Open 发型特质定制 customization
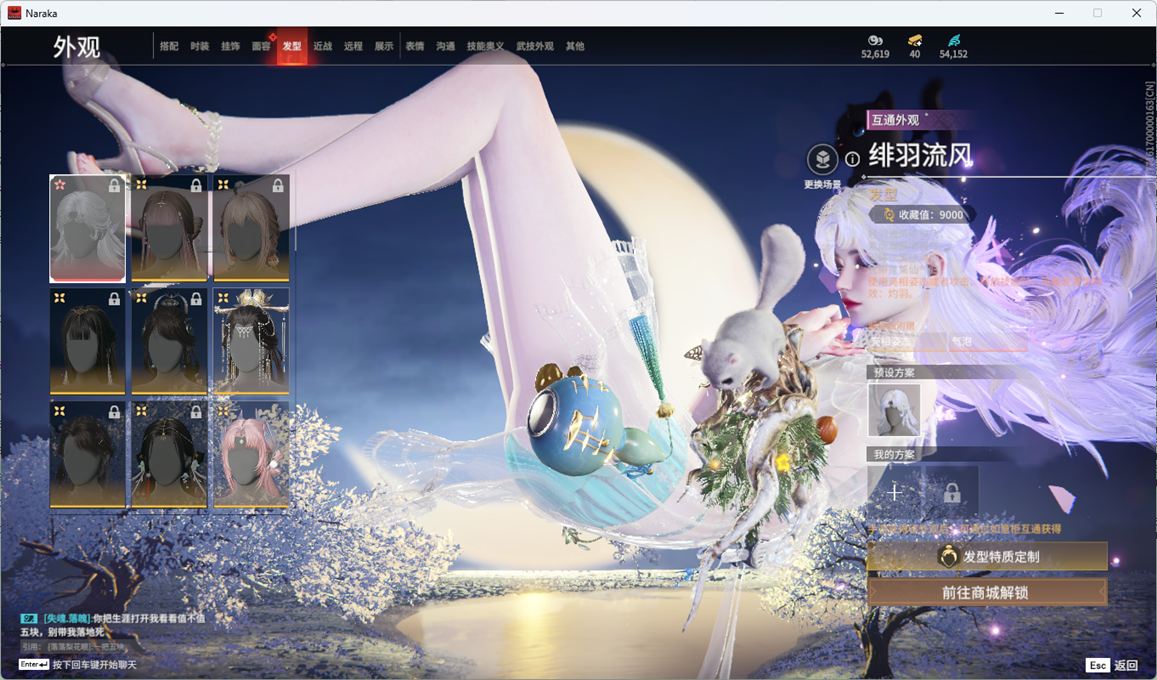 [987, 556]
